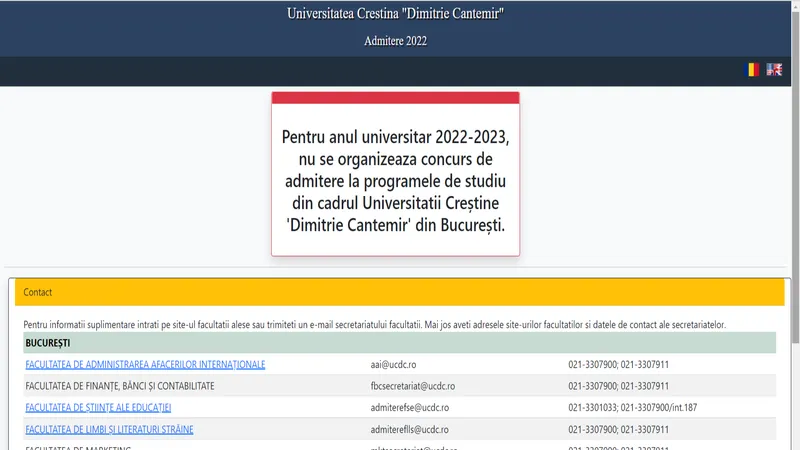Click the phone number in the fbcsecretariat@ucdc.ro row
The image size is (800, 450).
tap(618, 386)
